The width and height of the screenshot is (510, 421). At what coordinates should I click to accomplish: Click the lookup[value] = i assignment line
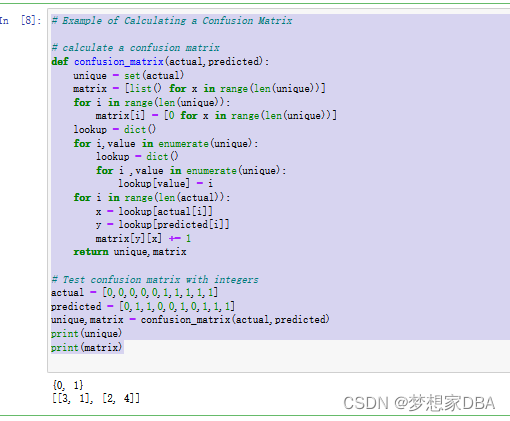coord(165,183)
